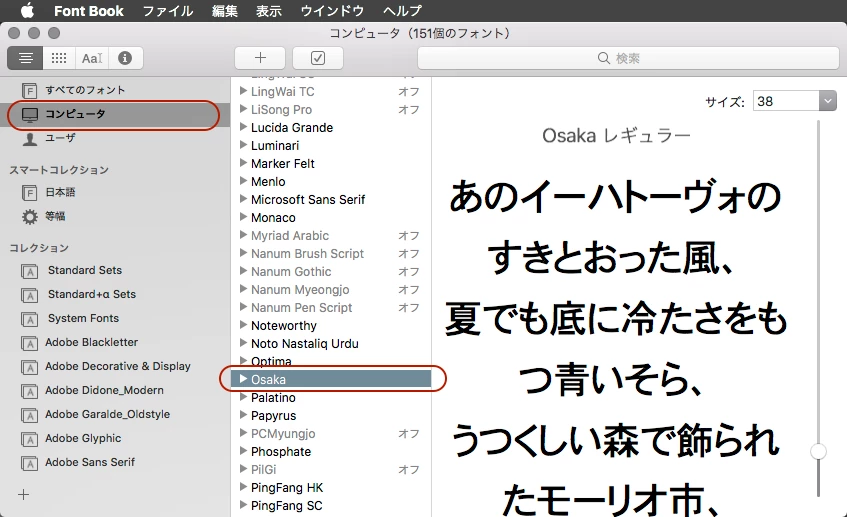Image resolution: width=847 pixels, height=517 pixels.
Task: Select the コンピュータ library
Action: tap(115, 114)
